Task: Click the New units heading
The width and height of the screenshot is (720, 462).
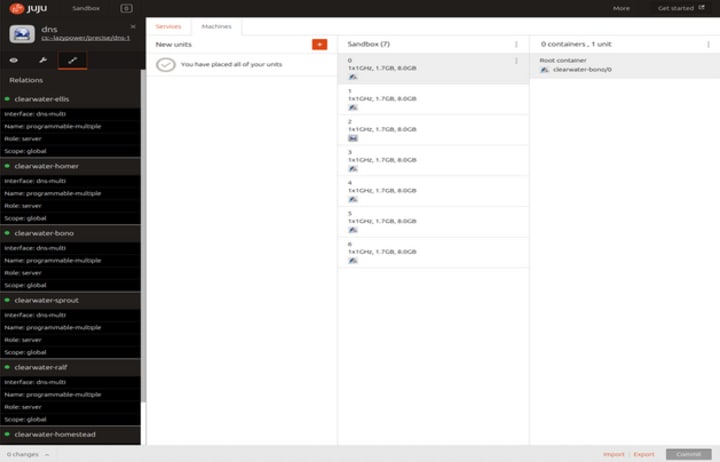Action: (x=174, y=45)
